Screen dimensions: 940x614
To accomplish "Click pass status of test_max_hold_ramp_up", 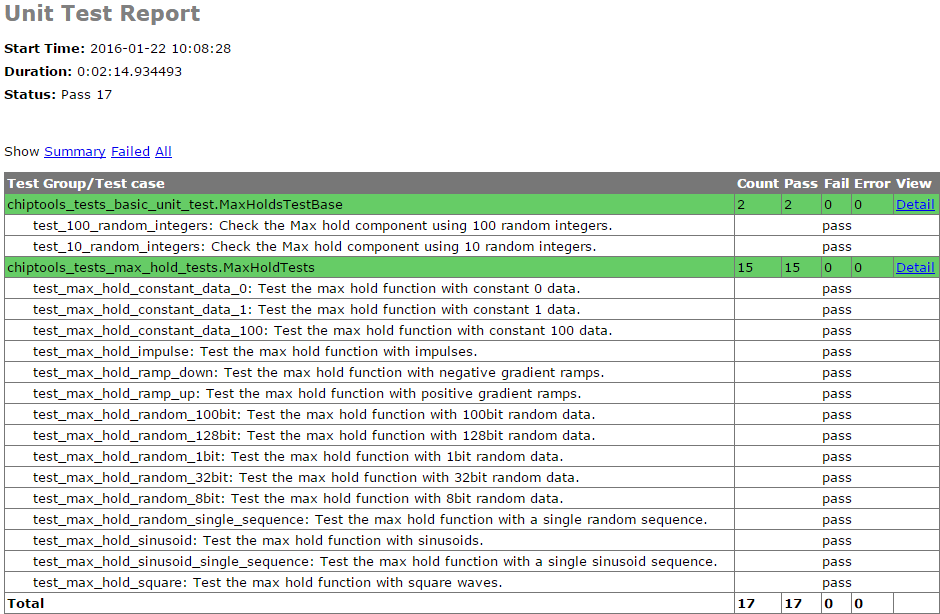I will pos(836,394).
